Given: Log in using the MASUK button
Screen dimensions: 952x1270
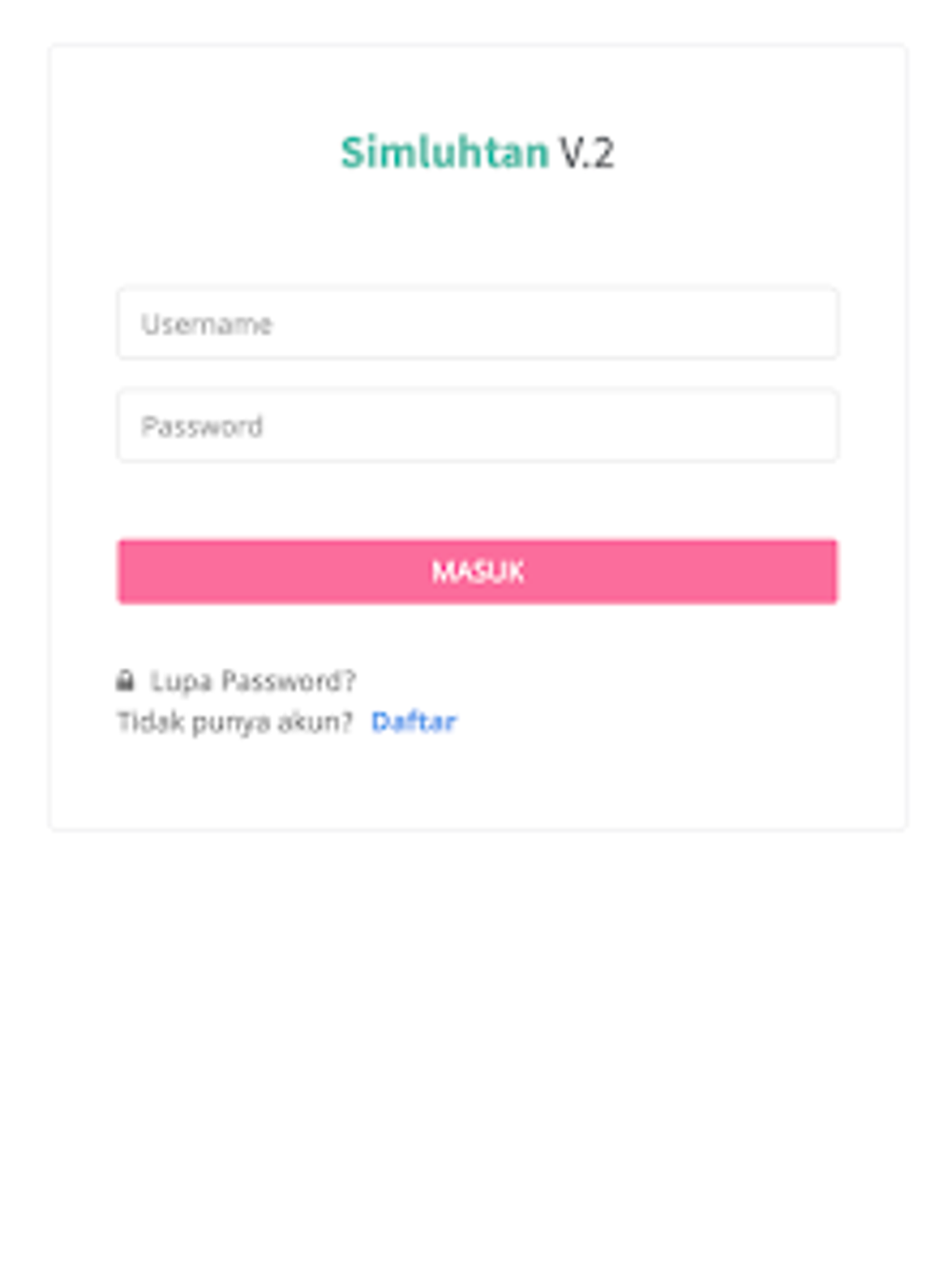Looking at the screenshot, I should pos(477,571).
